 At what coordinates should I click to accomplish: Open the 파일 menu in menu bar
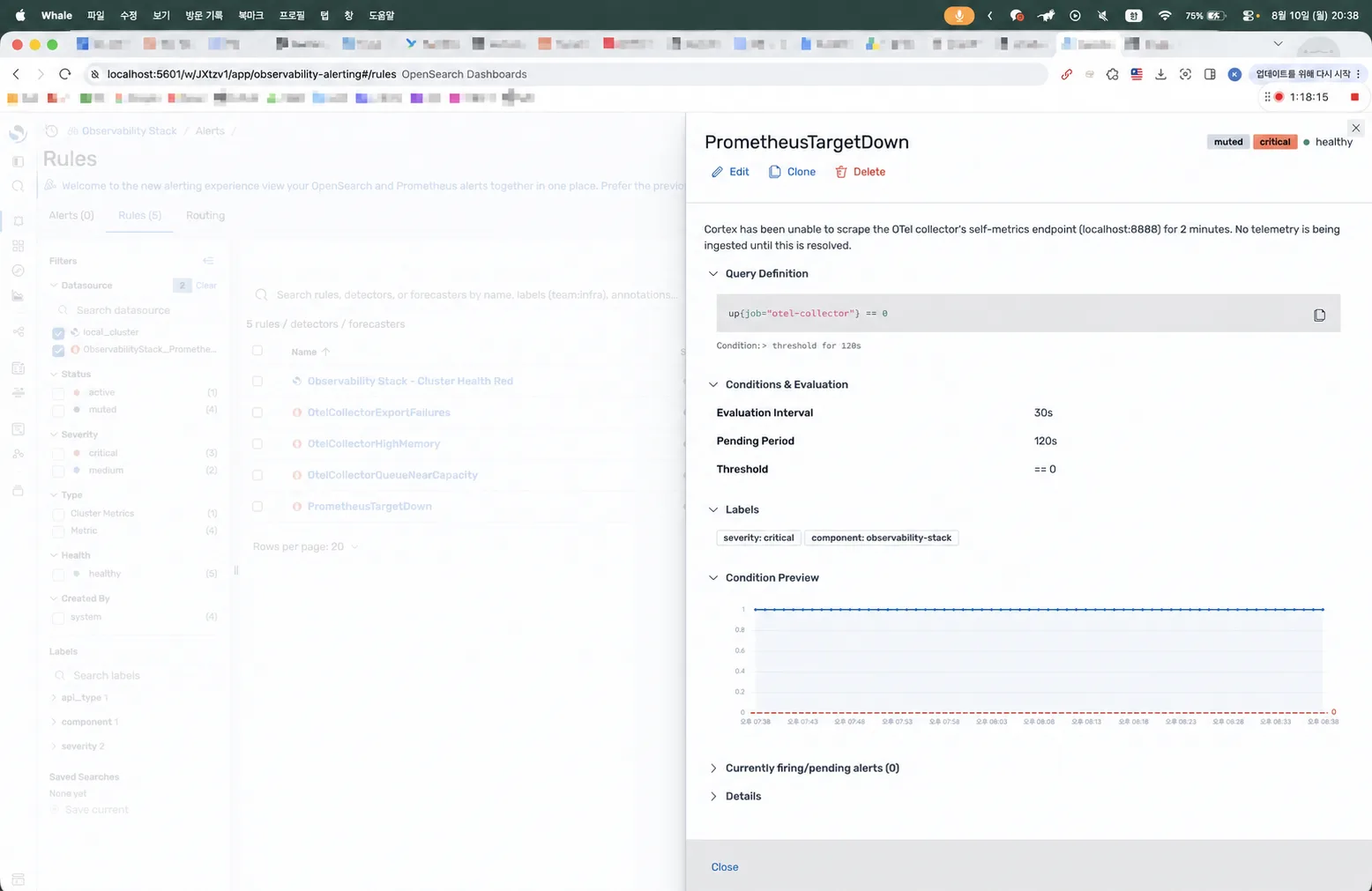pyautogui.click(x=96, y=16)
